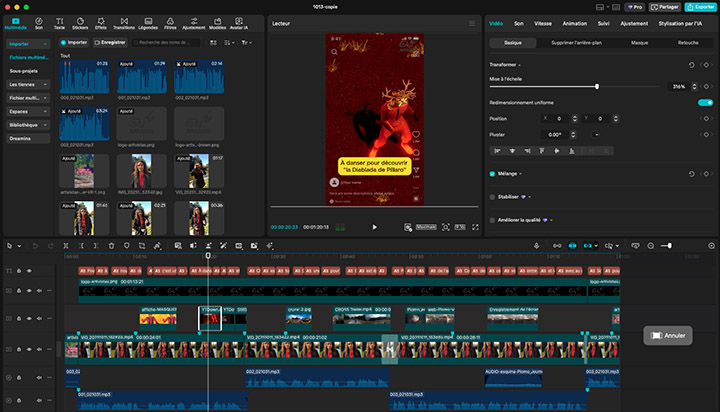Open the Avatar IA panel
The height and width of the screenshot is (412, 720).
coord(240,22)
